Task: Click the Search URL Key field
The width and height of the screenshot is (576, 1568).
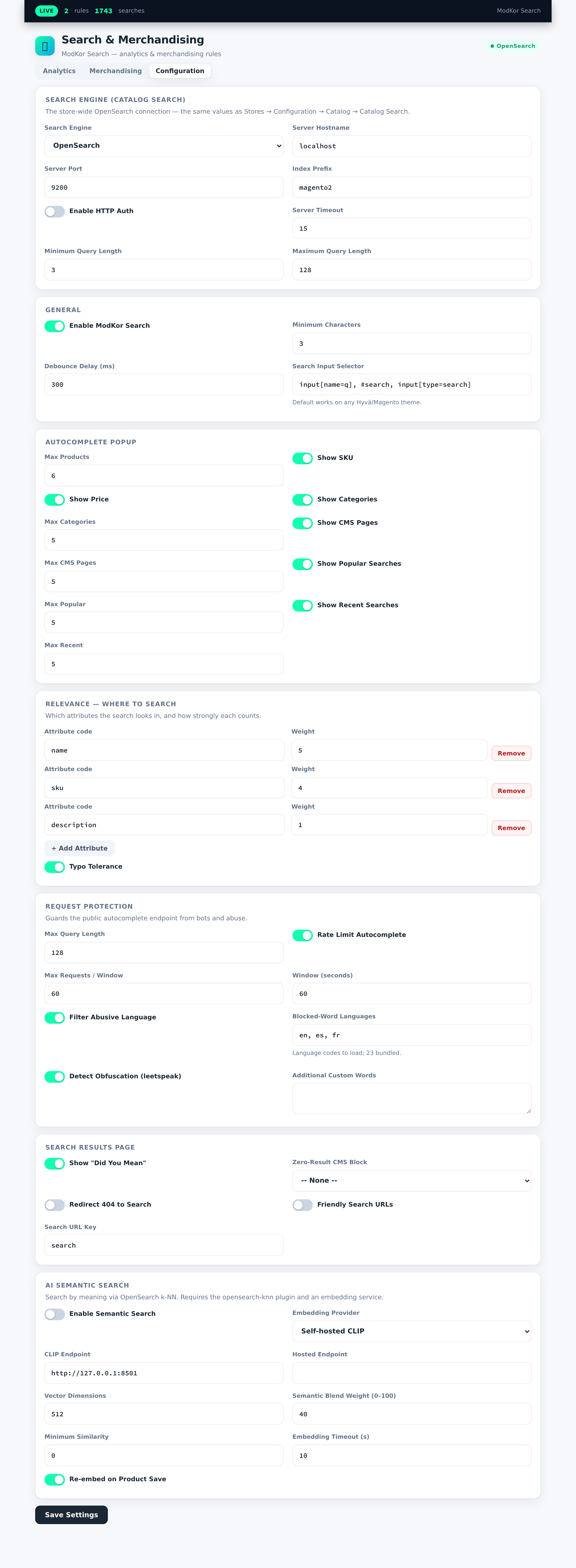Action: coord(164,1245)
